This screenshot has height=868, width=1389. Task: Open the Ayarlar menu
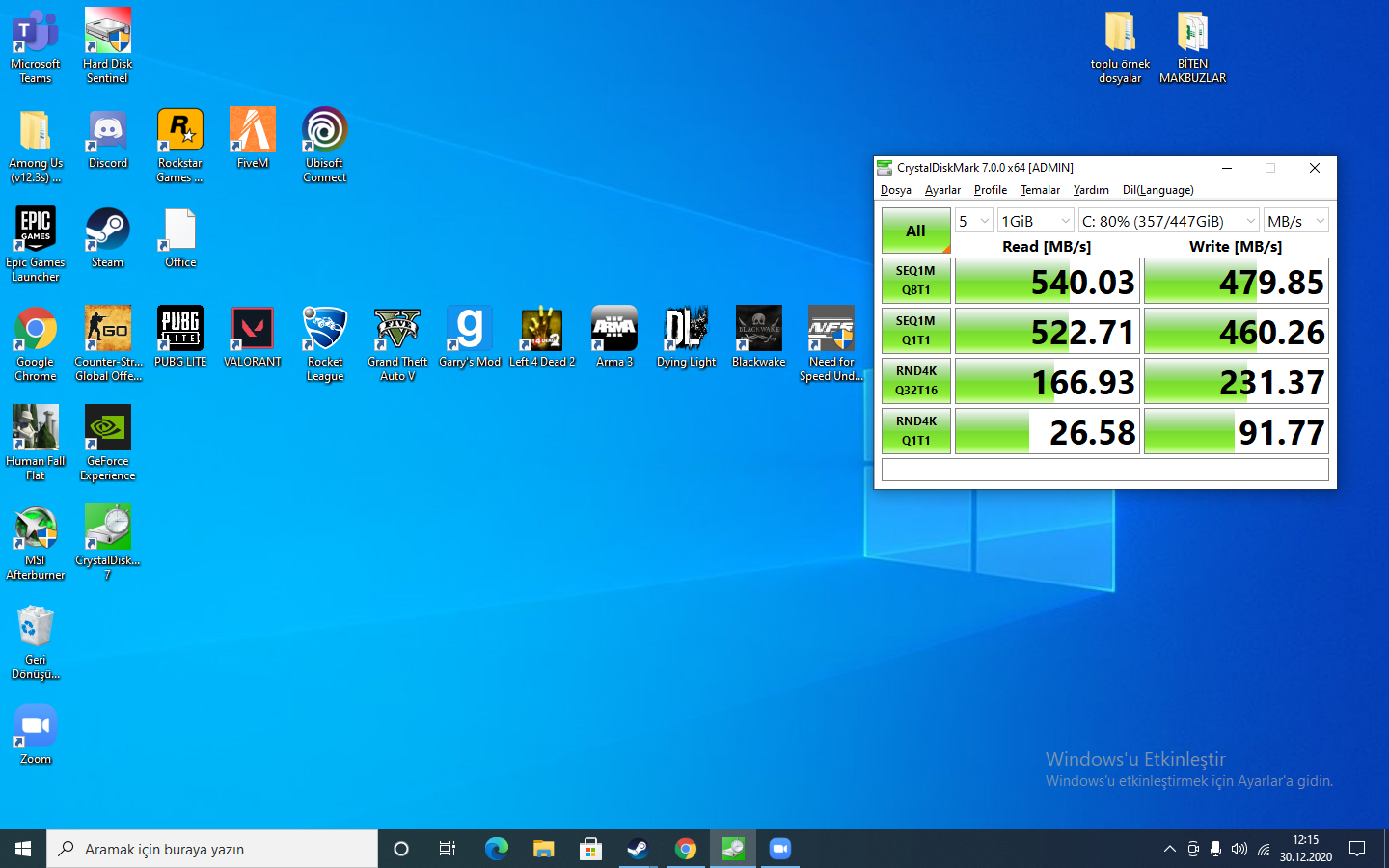(942, 190)
